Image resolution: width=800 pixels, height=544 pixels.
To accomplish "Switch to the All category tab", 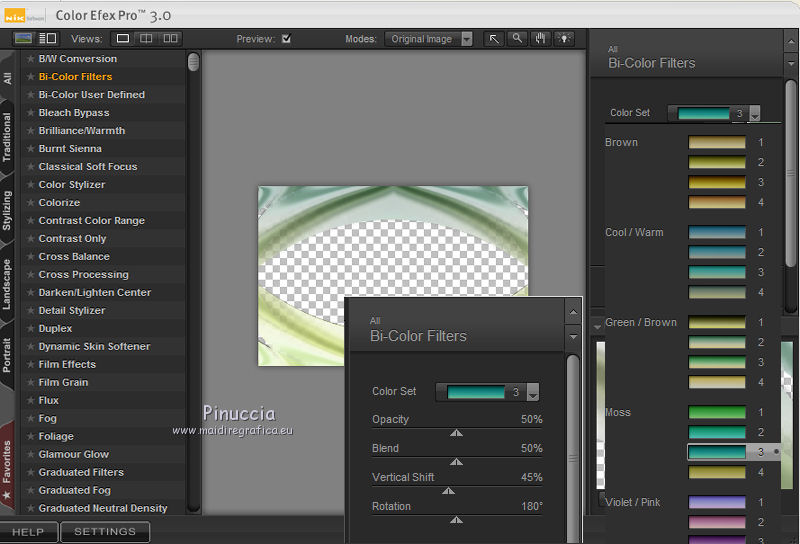I will (7, 78).
